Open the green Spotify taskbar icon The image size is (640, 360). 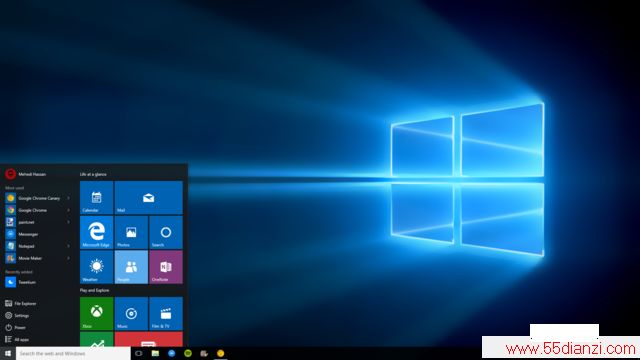[188, 353]
